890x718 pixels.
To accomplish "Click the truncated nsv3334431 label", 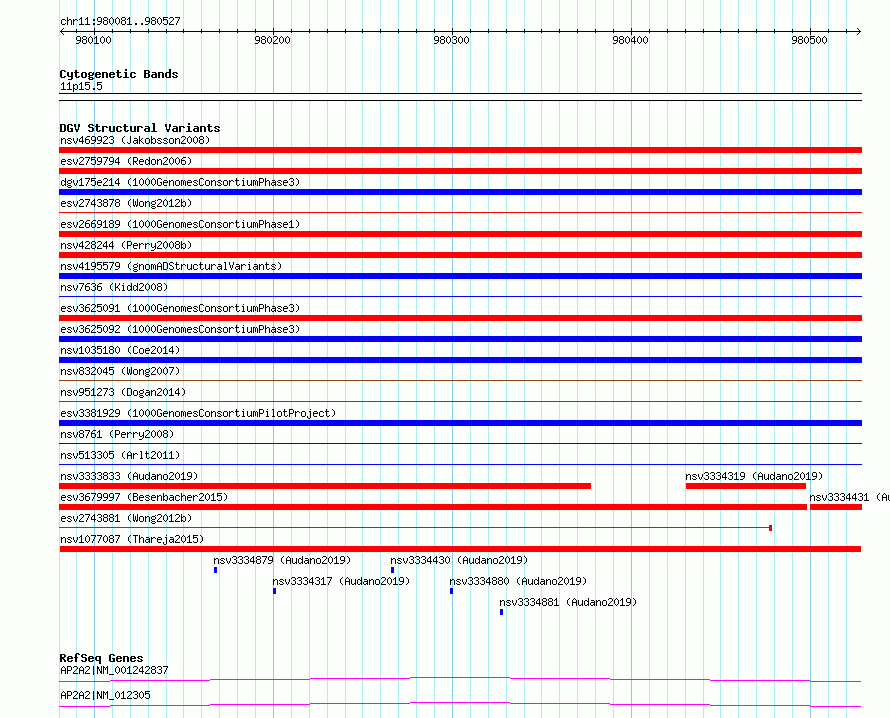I will tap(849, 497).
